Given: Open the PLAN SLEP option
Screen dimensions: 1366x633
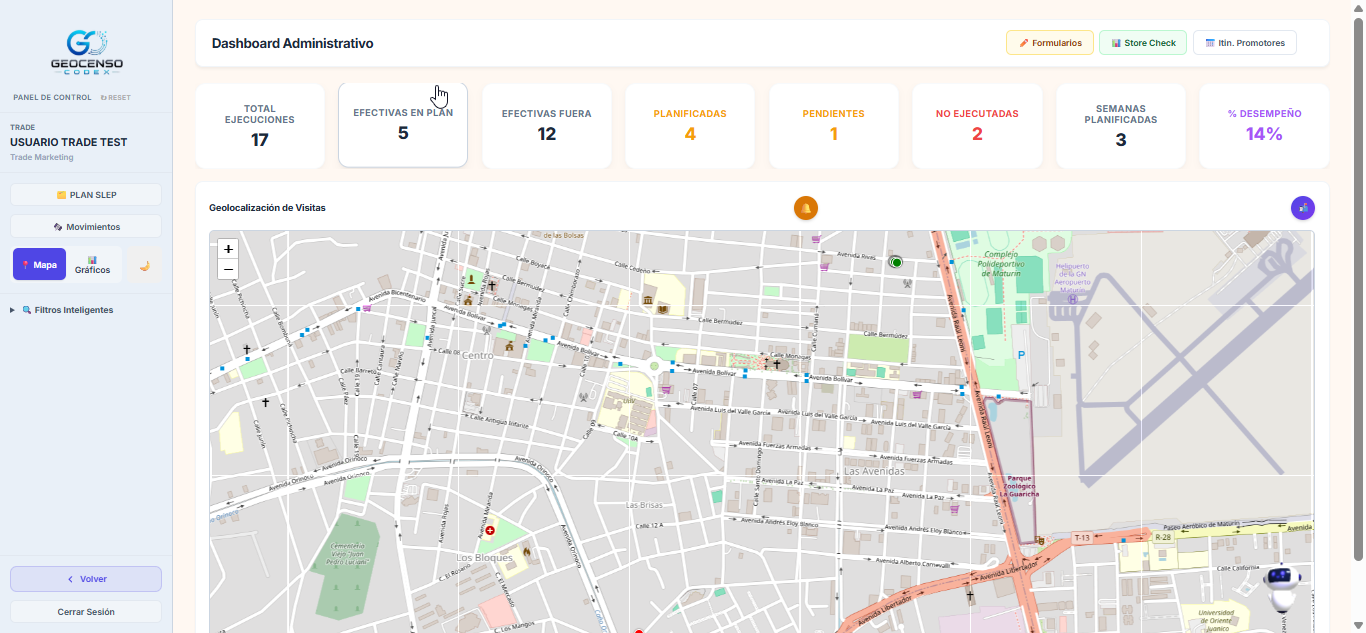Looking at the screenshot, I should pyautogui.click(x=86, y=195).
